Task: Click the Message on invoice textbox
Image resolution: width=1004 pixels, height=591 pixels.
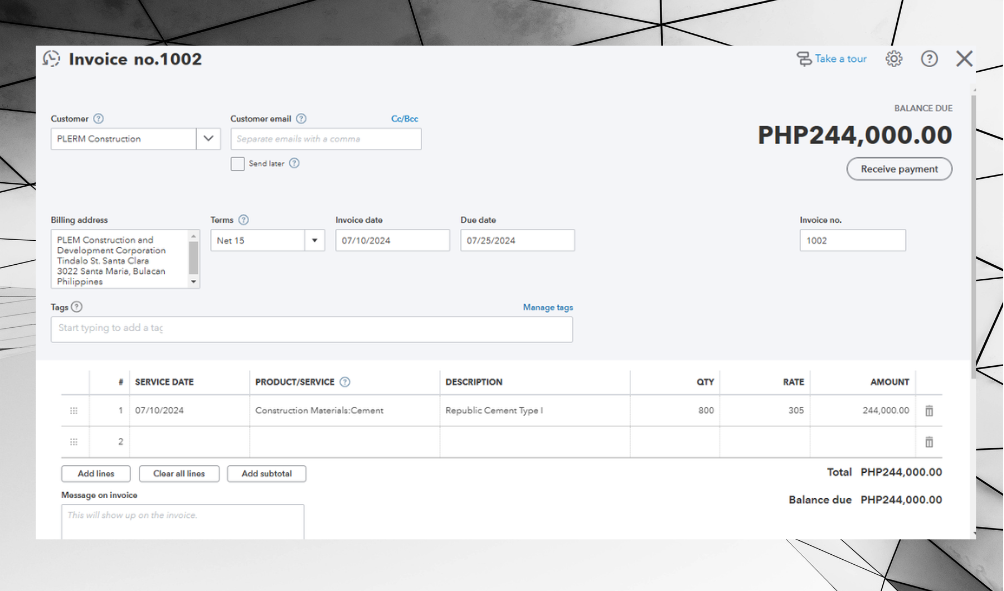Action: coord(182,522)
